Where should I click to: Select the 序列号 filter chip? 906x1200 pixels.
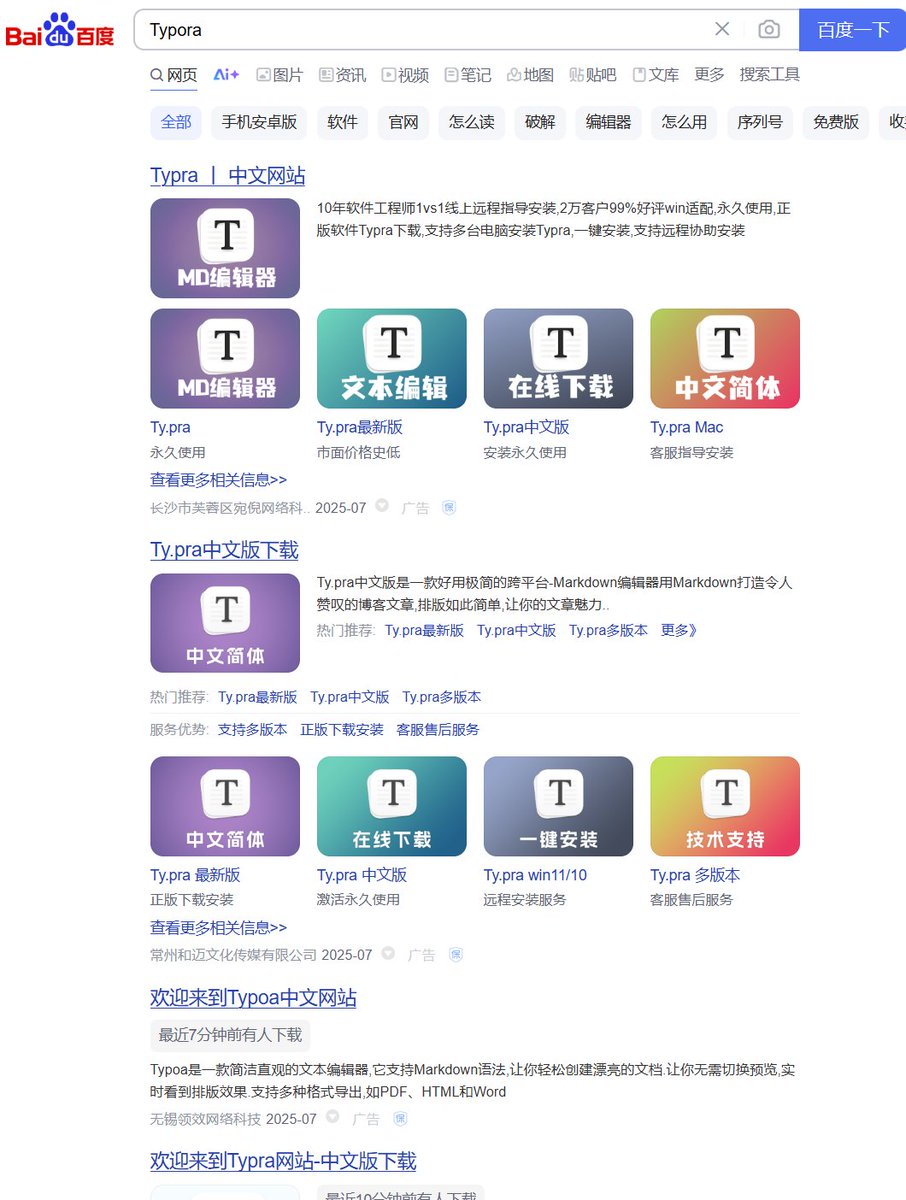(x=760, y=122)
